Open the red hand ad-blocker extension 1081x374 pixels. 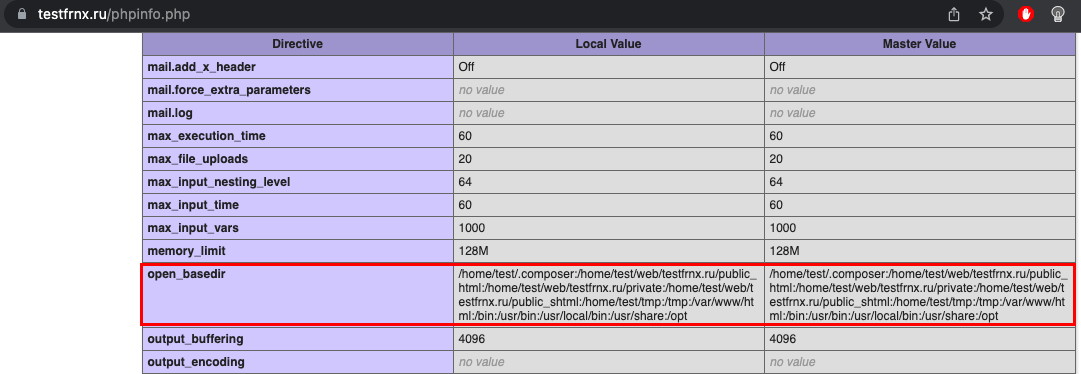(1026, 14)
